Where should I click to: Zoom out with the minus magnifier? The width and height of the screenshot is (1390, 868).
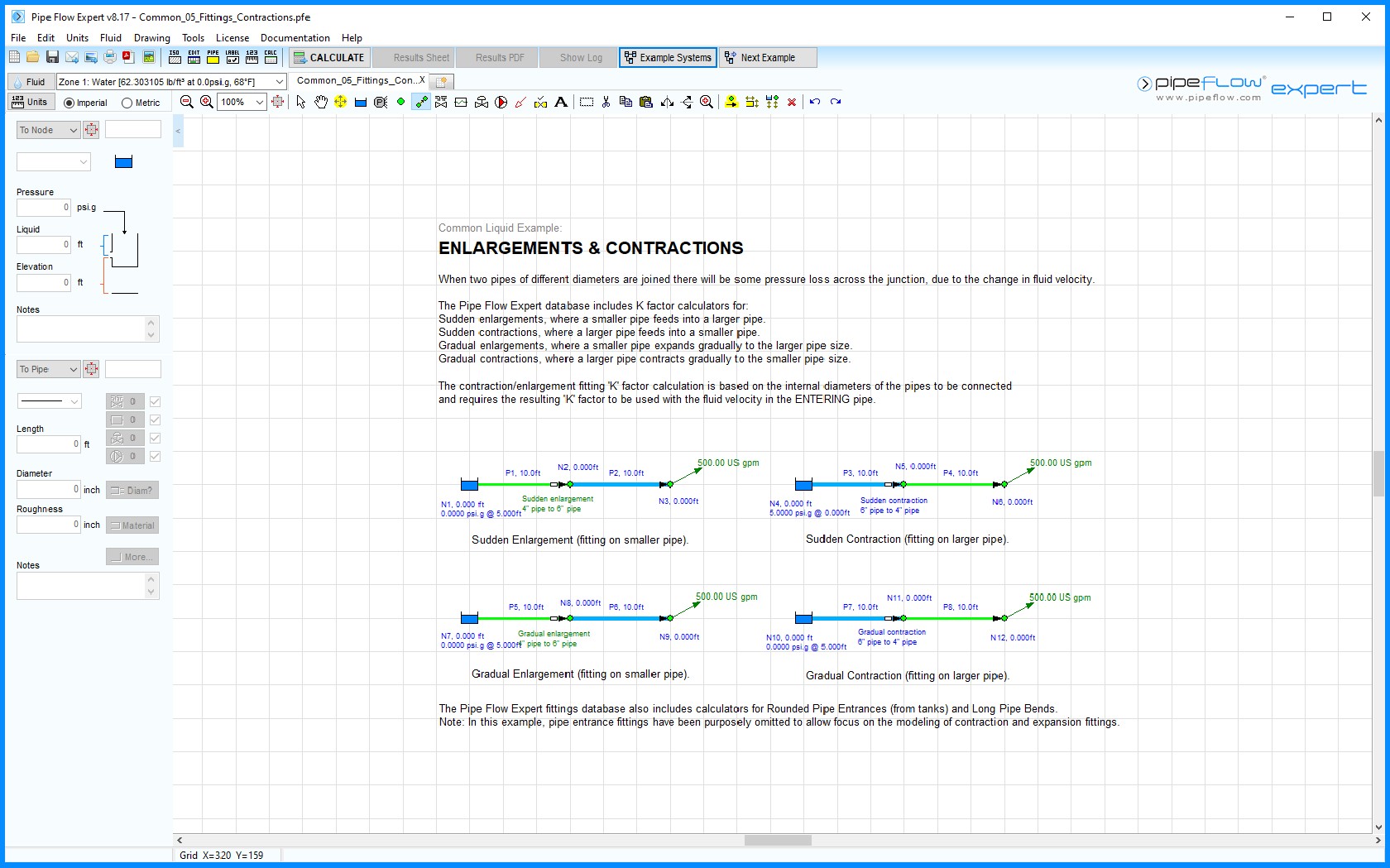pyautogui.click(x=187, y=102)
